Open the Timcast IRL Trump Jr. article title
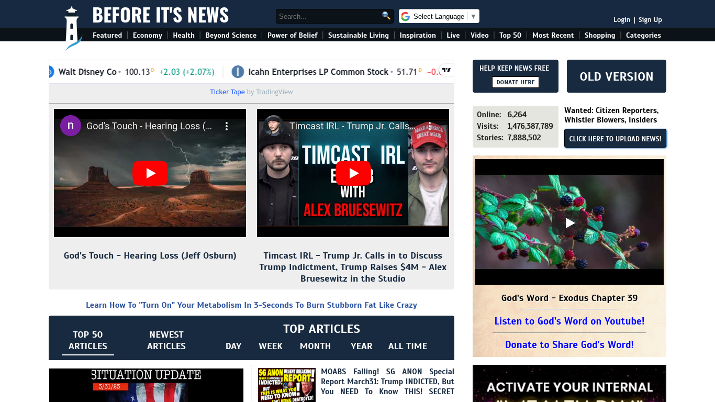Viewport: 715px width, 402px height. click(x=353, y=267)
